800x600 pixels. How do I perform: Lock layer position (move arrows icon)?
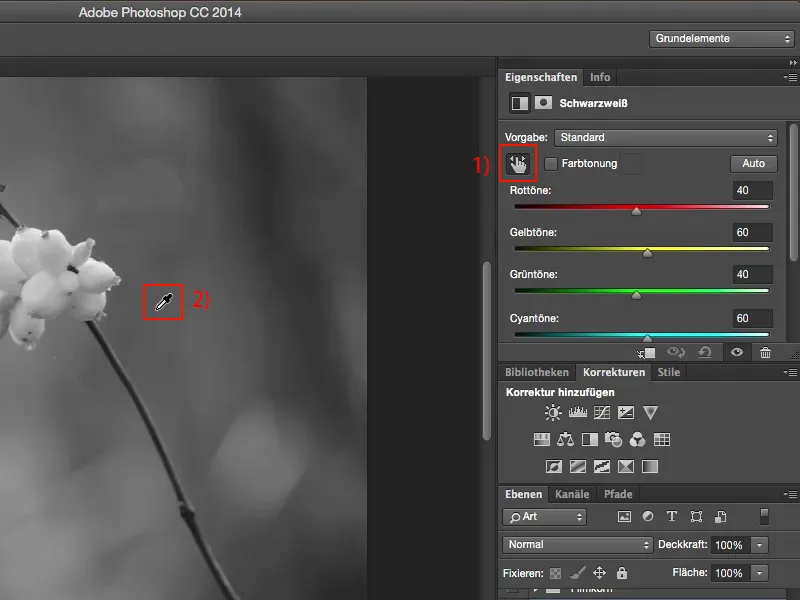599,572
